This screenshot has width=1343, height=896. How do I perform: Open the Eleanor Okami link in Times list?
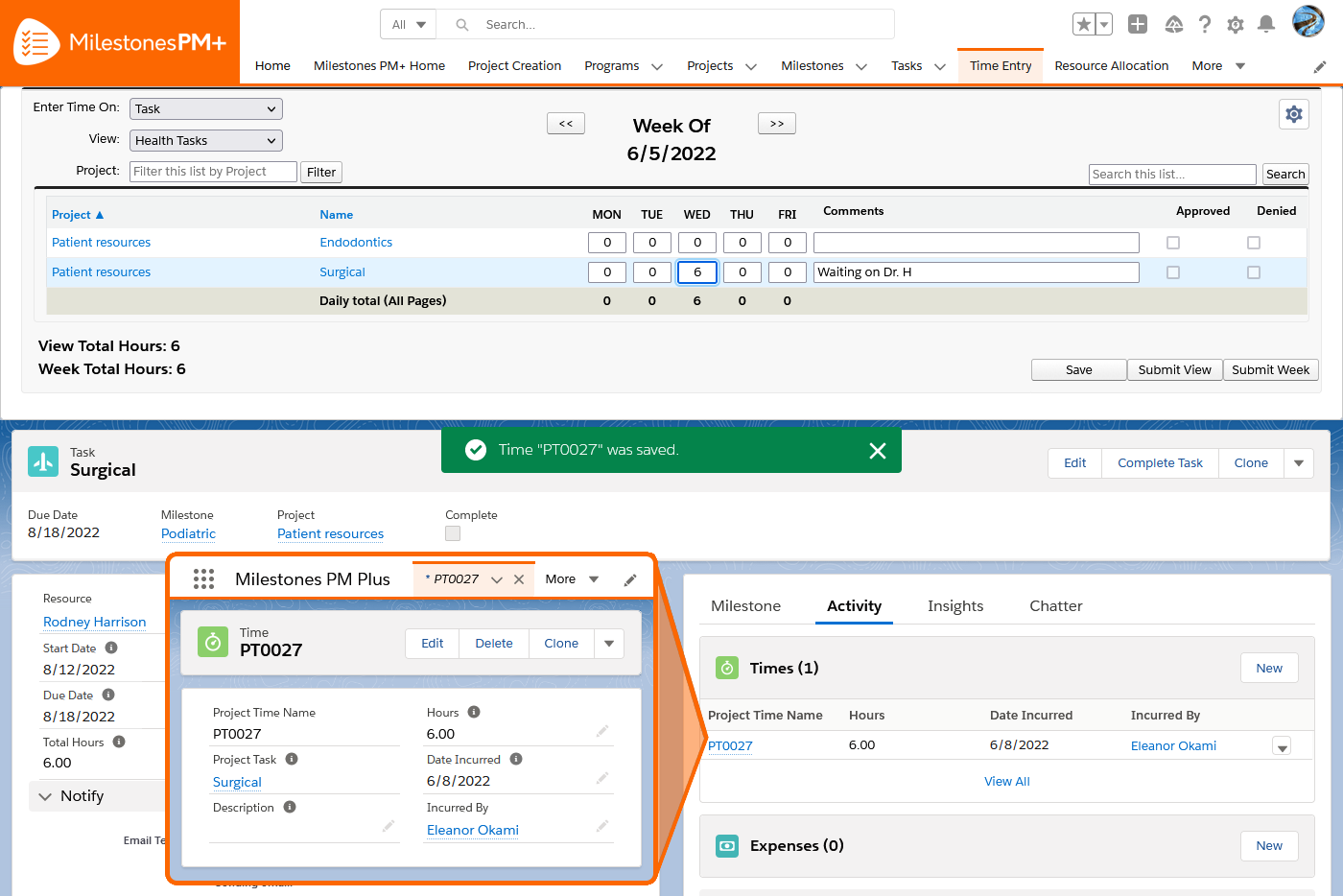[x=1172, y=746]
